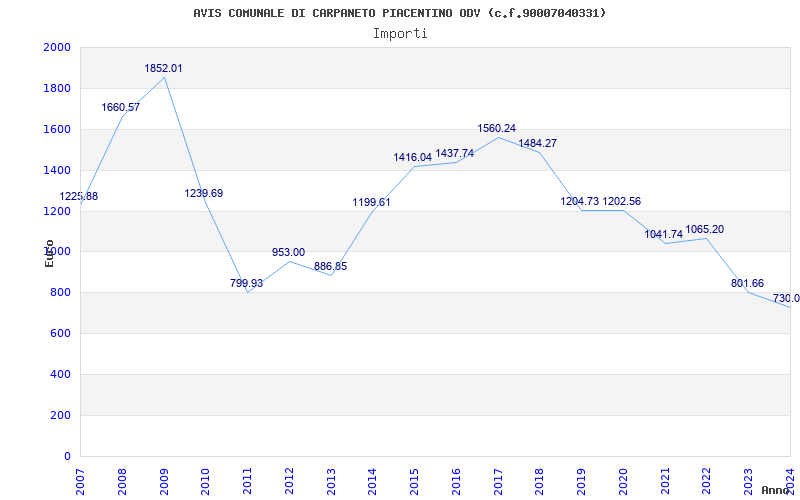
Task: Click x-axis year 2011
Action: pos(247,481)
